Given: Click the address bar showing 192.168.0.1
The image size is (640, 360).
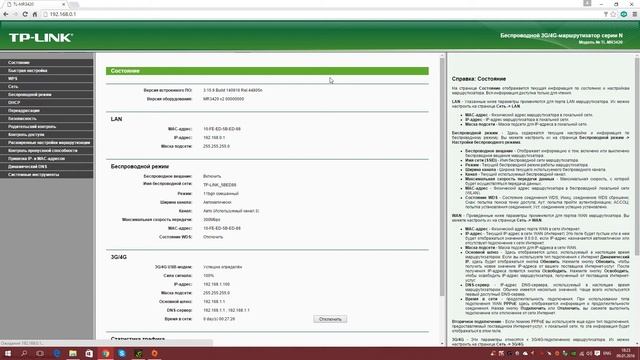Looking at the screenshot, I should pos(322,14).
